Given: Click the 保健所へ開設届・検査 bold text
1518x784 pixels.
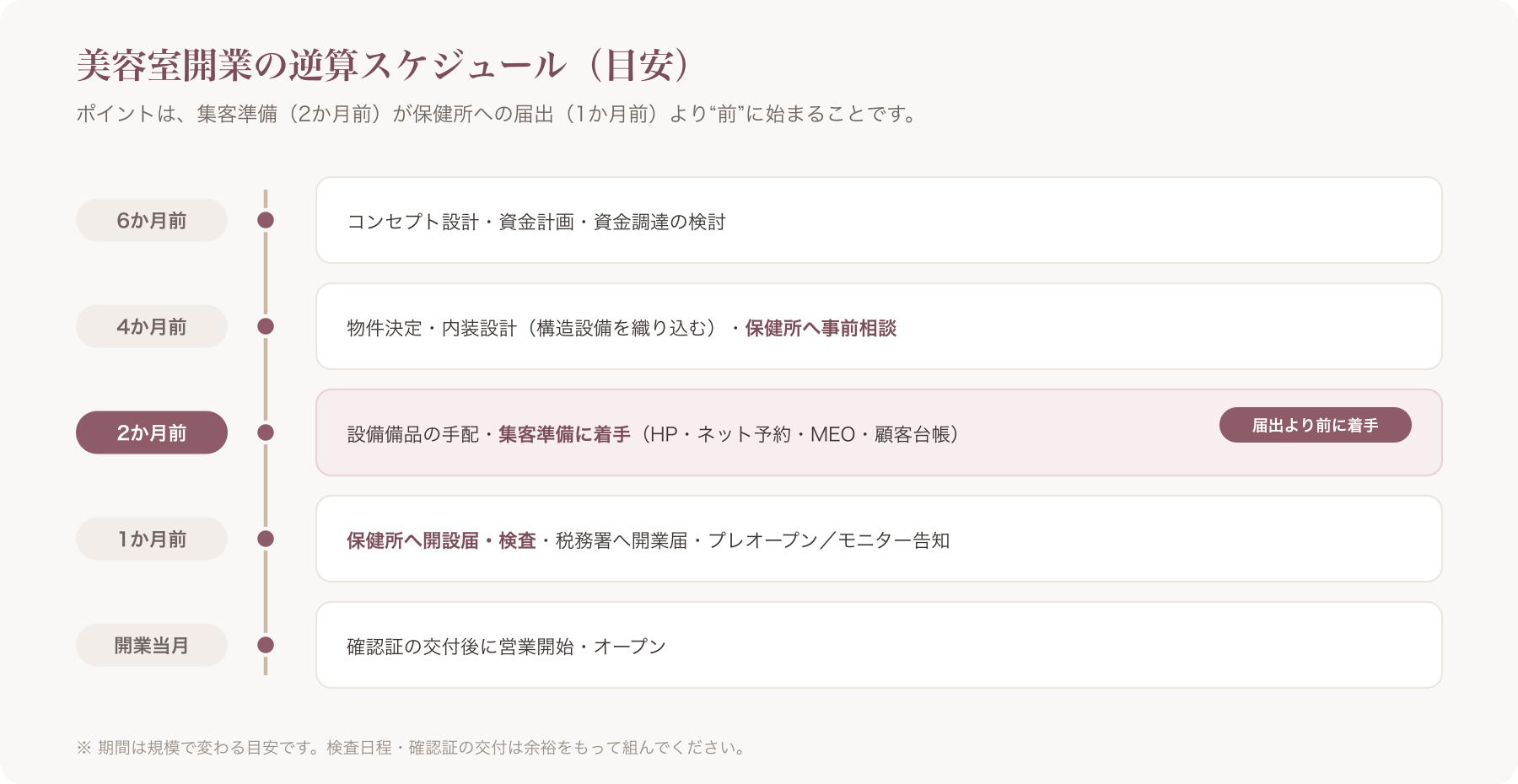Looking at the screenshot, I should click(441, 540).
